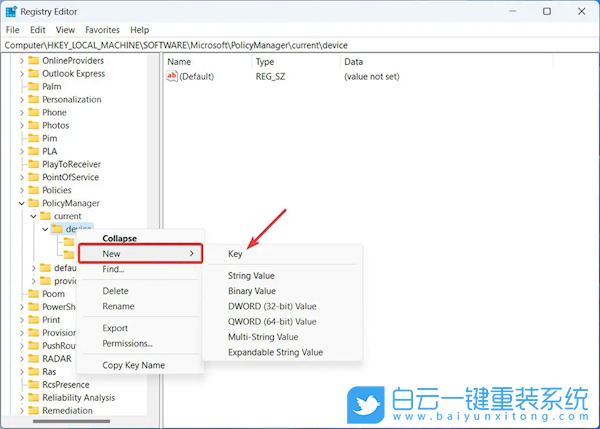This screenshot has width=600, height=429.
Task: Select Binary Value from the submenu
Action: point(282,291)
